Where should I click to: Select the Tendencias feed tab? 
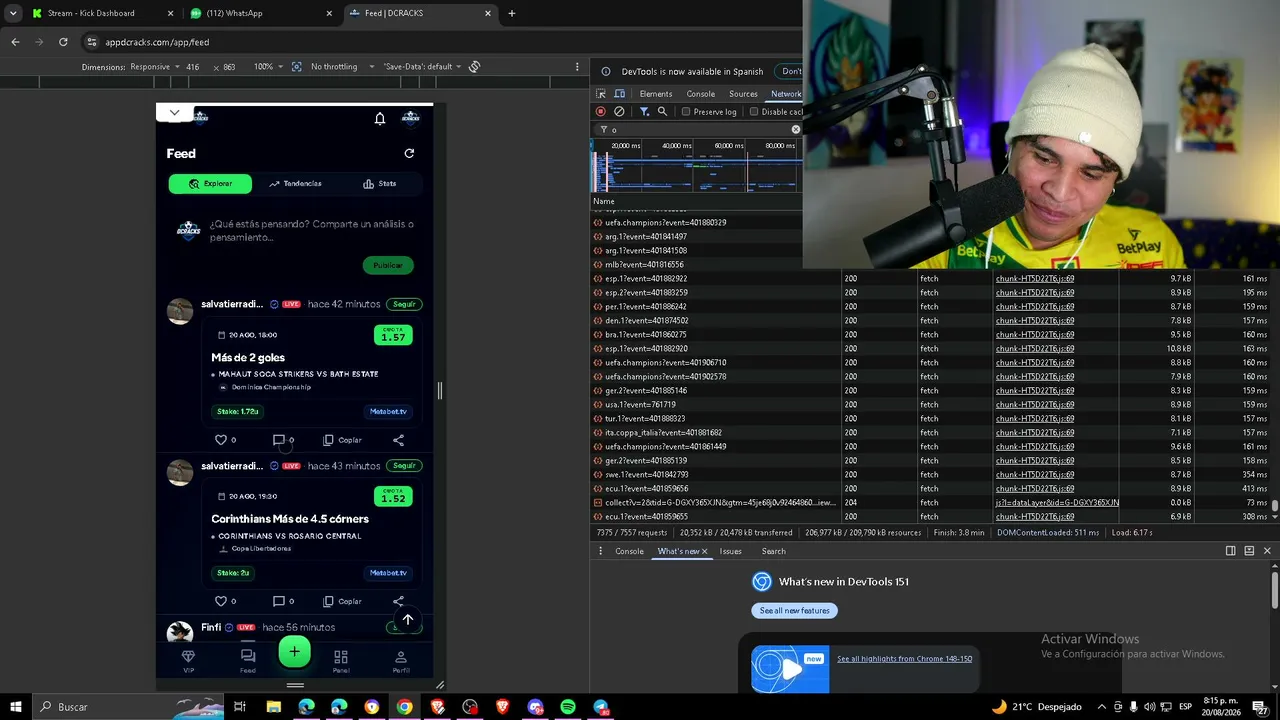295,184
